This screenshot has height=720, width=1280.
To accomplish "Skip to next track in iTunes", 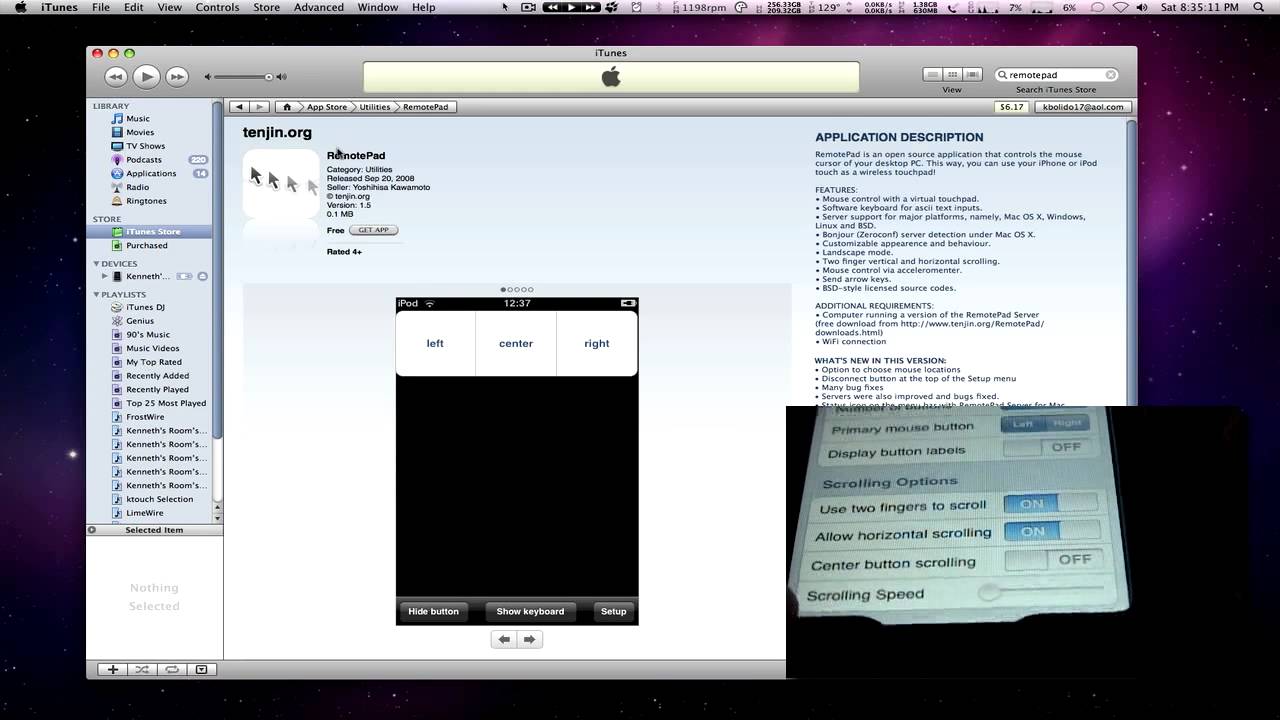I will point(176,76).
